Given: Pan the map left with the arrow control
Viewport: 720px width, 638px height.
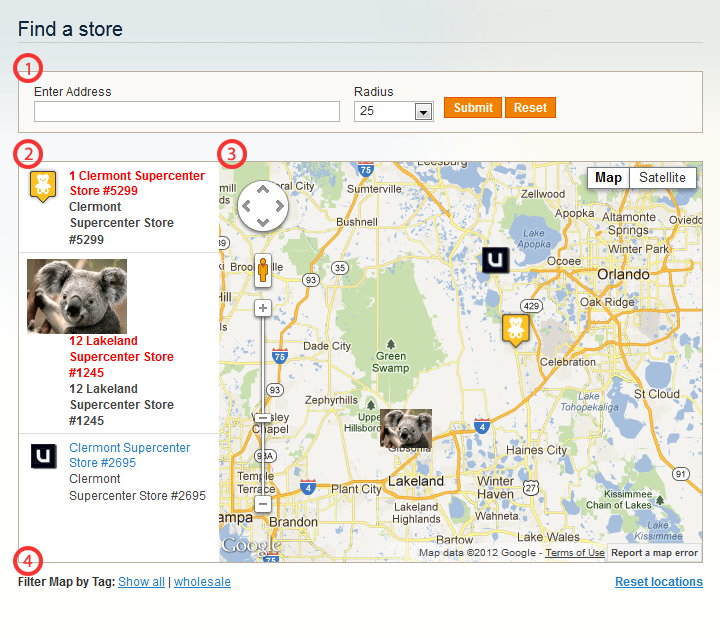Looking at the screenshot, I should coord(246,206).
